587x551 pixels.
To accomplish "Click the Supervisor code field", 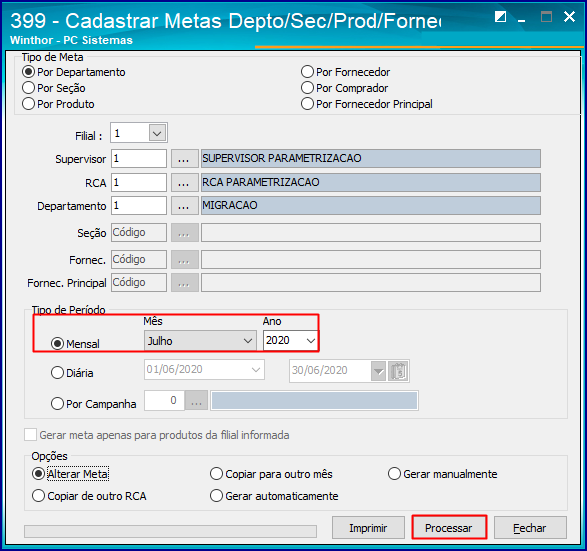I will click(139, 159).
